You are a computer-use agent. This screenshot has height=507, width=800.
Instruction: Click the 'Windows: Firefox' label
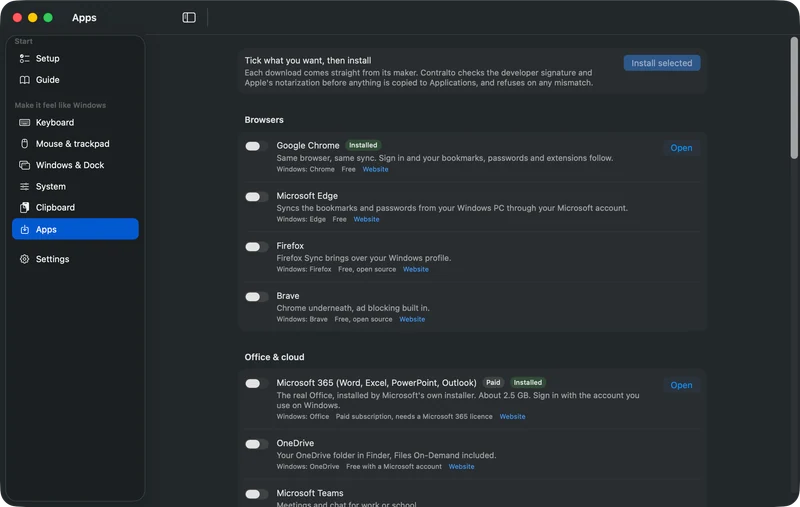[304, 269]
